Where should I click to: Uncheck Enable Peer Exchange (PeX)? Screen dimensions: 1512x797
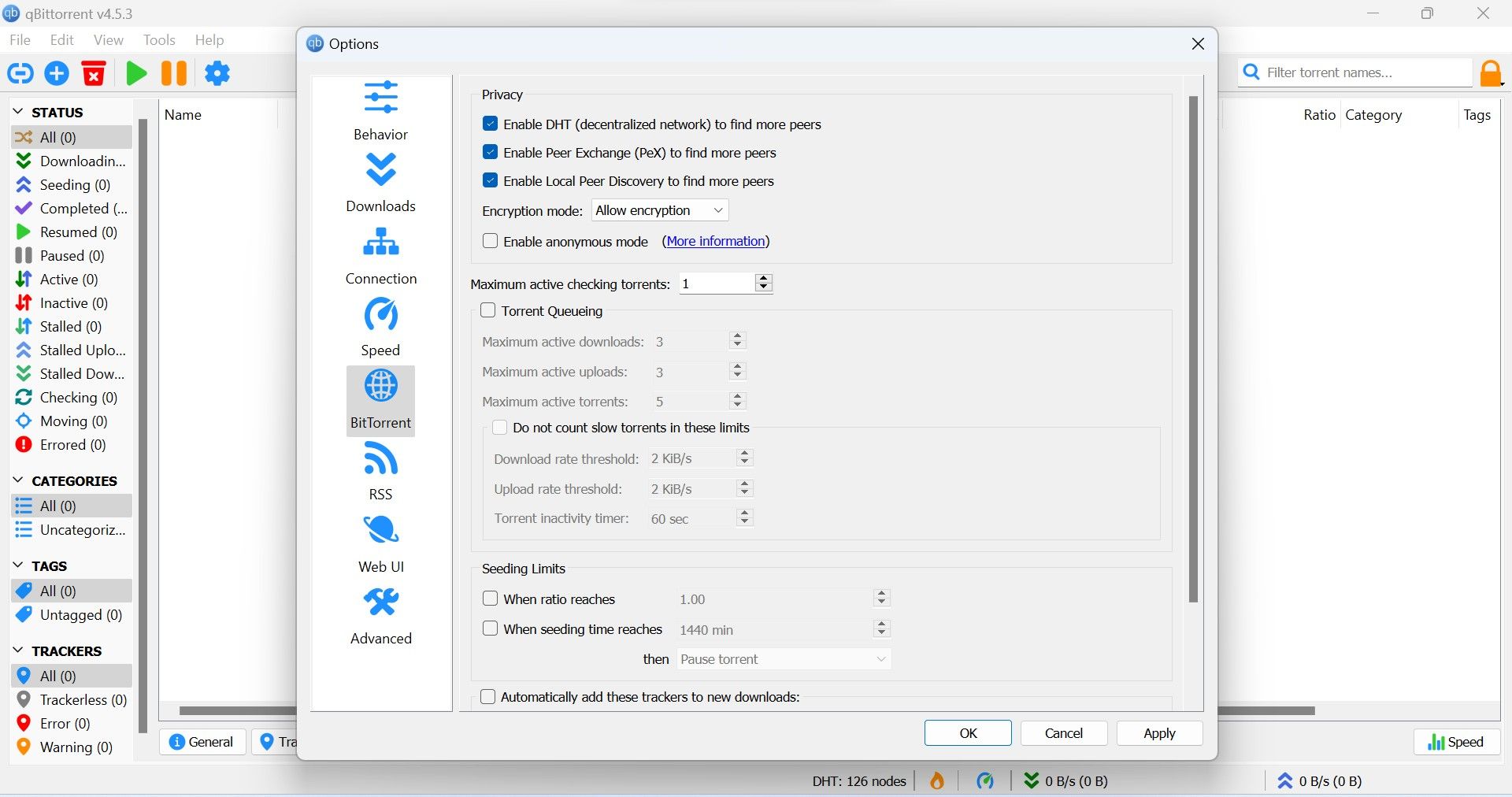[490, 152]
